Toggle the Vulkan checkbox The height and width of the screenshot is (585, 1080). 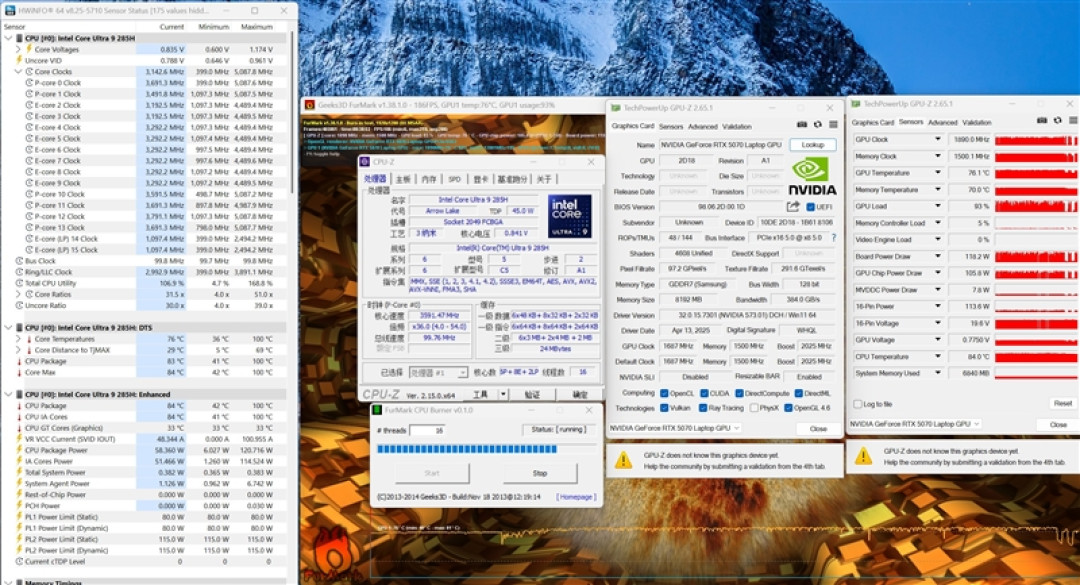point(664,408)
